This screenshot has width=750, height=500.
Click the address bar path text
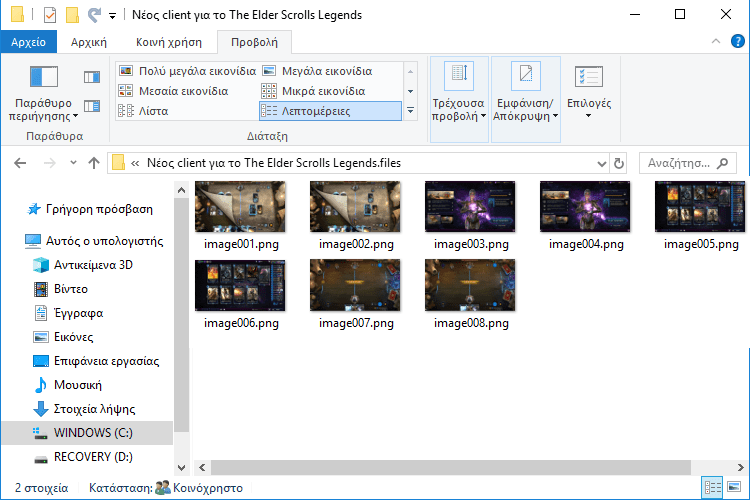coord(274,163)
